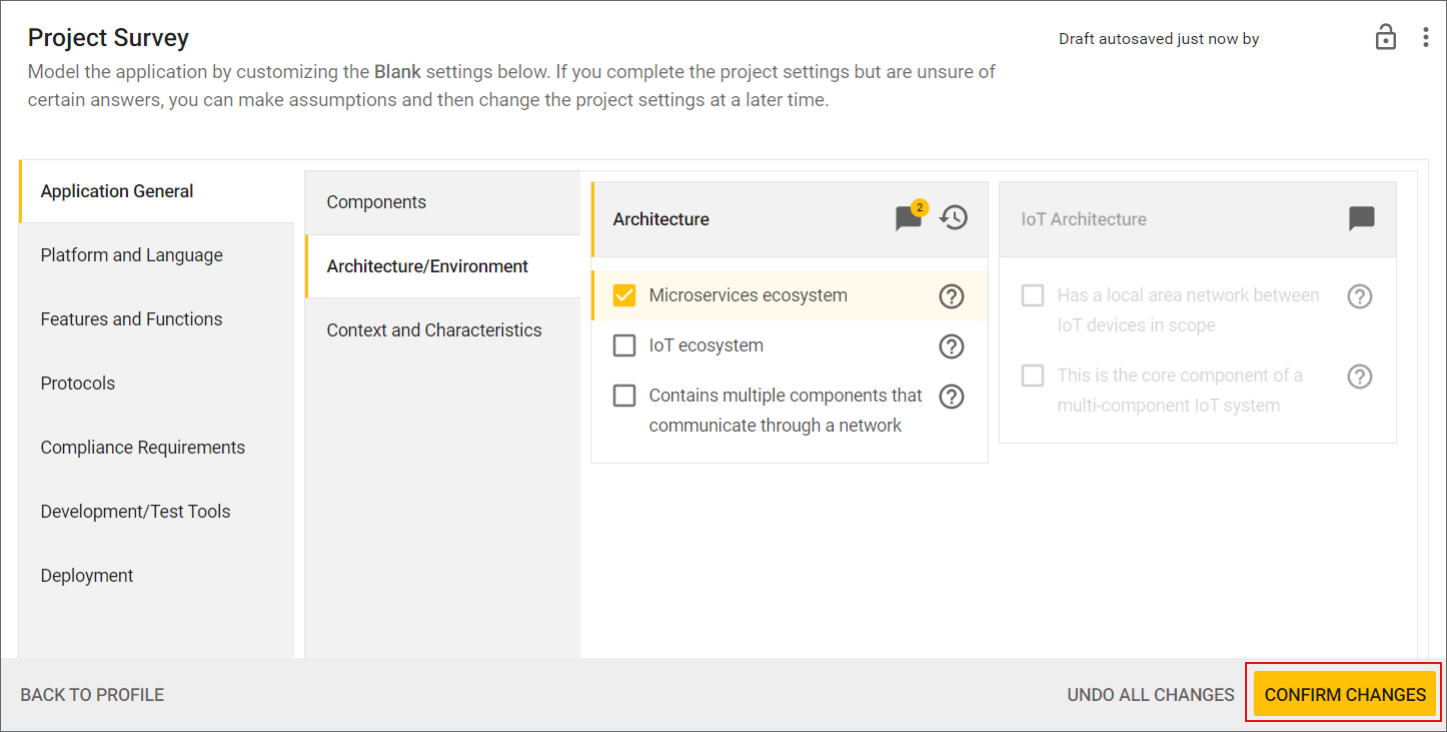This screenshot has height=732, width=1447.
Task: Select the Components sub-tab
Action: coord(377,202)
